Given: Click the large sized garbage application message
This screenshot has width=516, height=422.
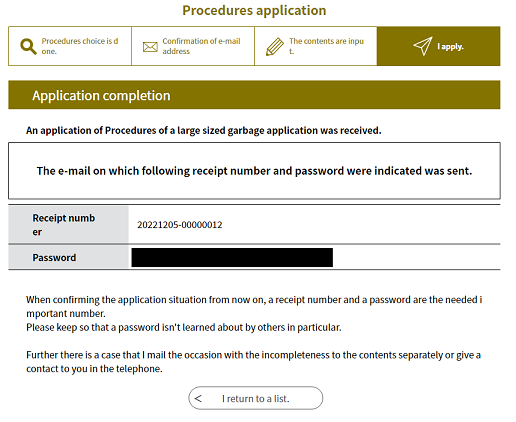Looking at the screenshot, I should (x=204, y=130).
